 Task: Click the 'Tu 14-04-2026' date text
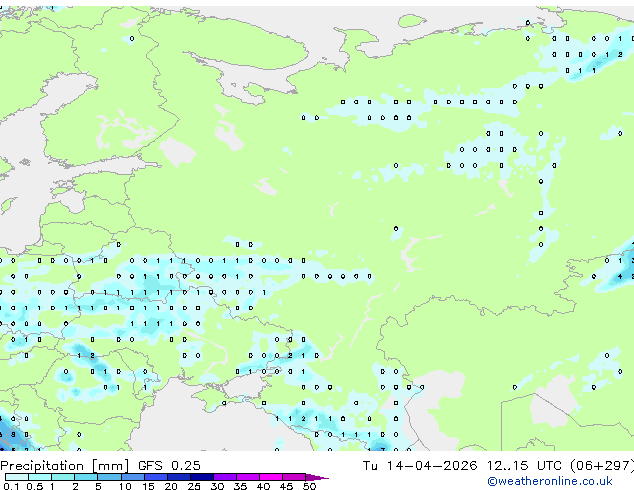(420, 466)
